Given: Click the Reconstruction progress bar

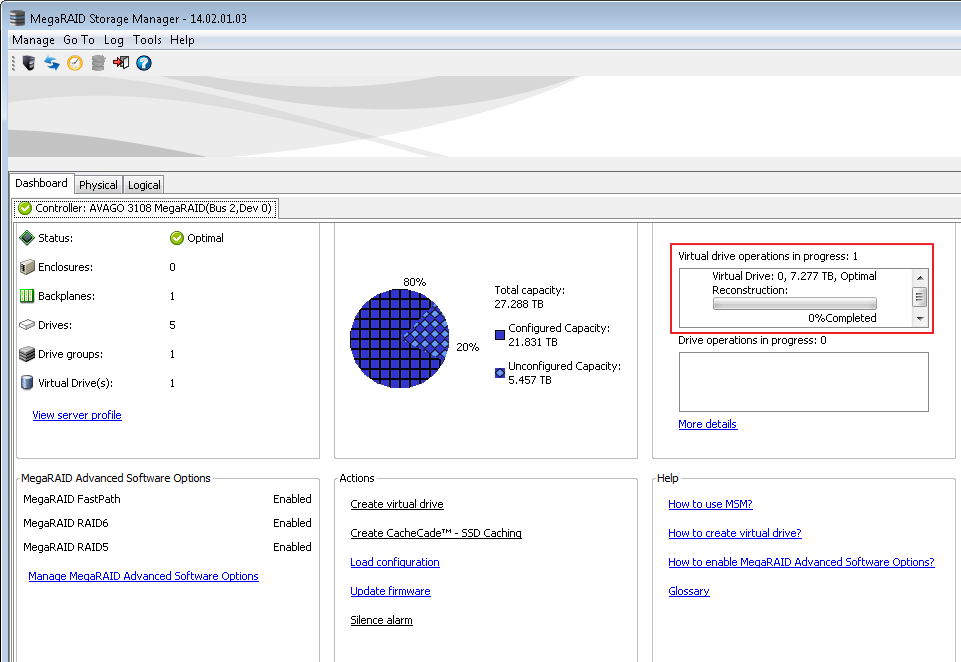Looking at the screenshot, I should tap(795, 303).
